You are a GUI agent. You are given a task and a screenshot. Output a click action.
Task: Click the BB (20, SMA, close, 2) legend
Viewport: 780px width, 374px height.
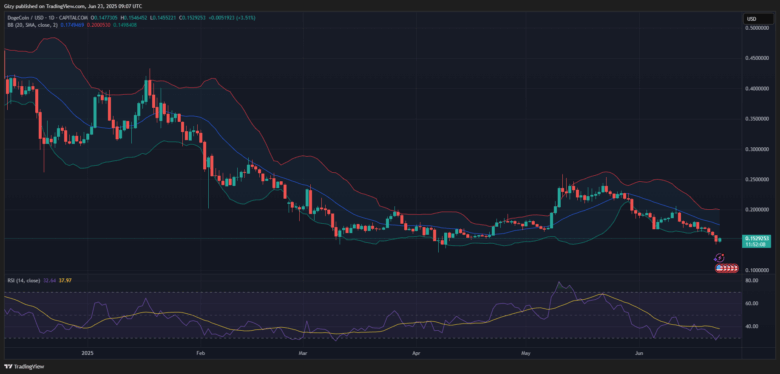pyautogui.click(x=32, y=25)
